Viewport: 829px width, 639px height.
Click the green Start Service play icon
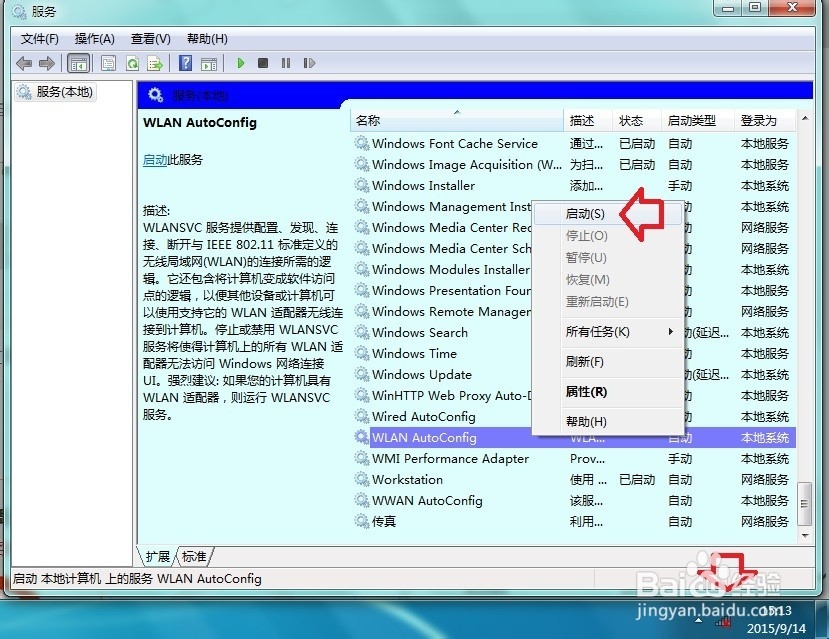pos(241,63)
